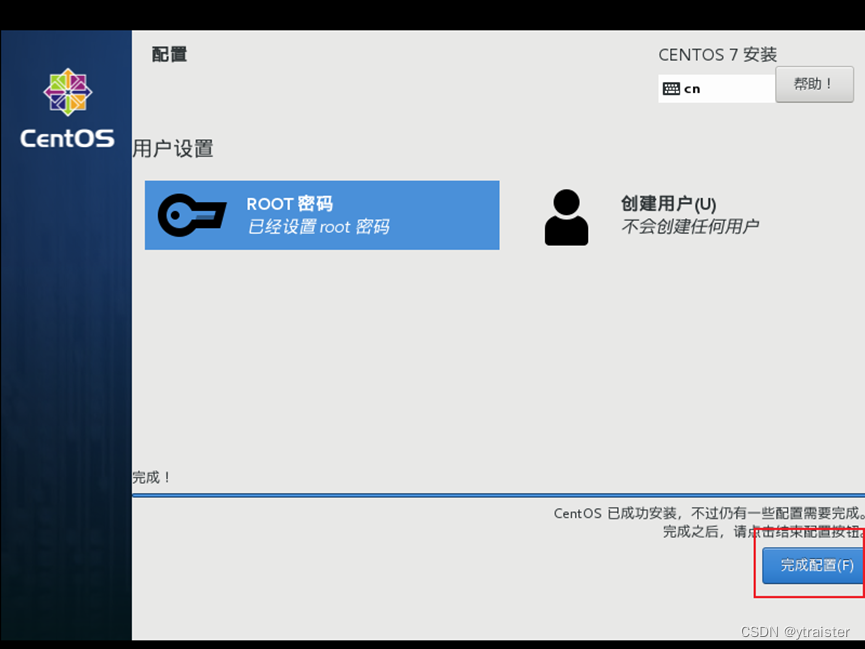The height and width of the screenshot is (649, 865).
Task: Open the ROOT 密码 settings tile
Action: [x=322, y=215]
